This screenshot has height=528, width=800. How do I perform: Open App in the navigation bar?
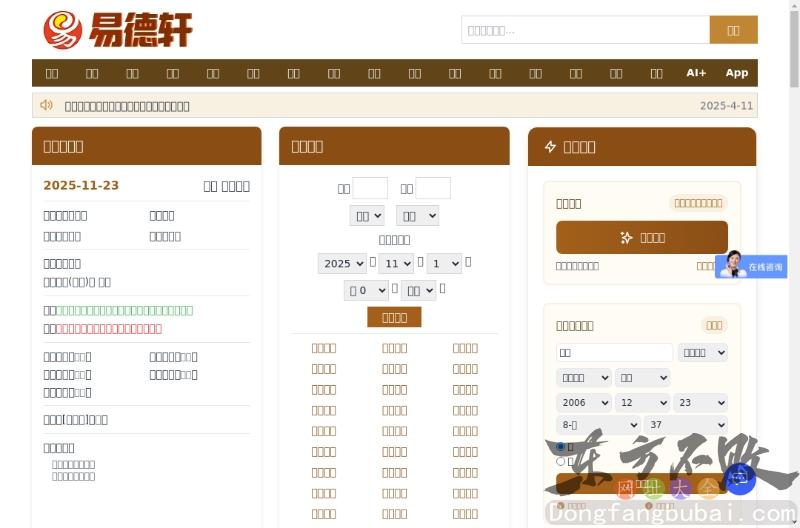tap(736, 73)
